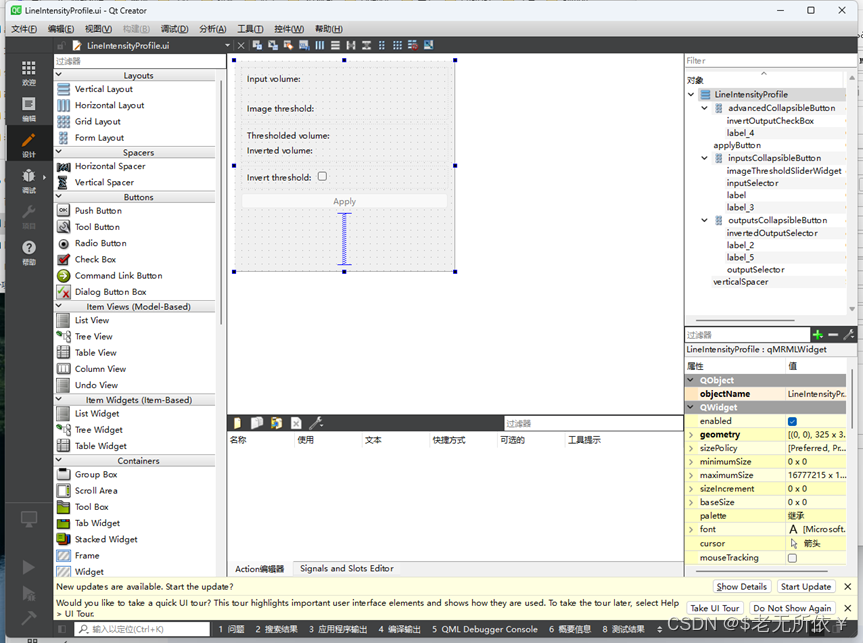Remove dynamic property with minus icon
The image size is (863, 643).
833,335
